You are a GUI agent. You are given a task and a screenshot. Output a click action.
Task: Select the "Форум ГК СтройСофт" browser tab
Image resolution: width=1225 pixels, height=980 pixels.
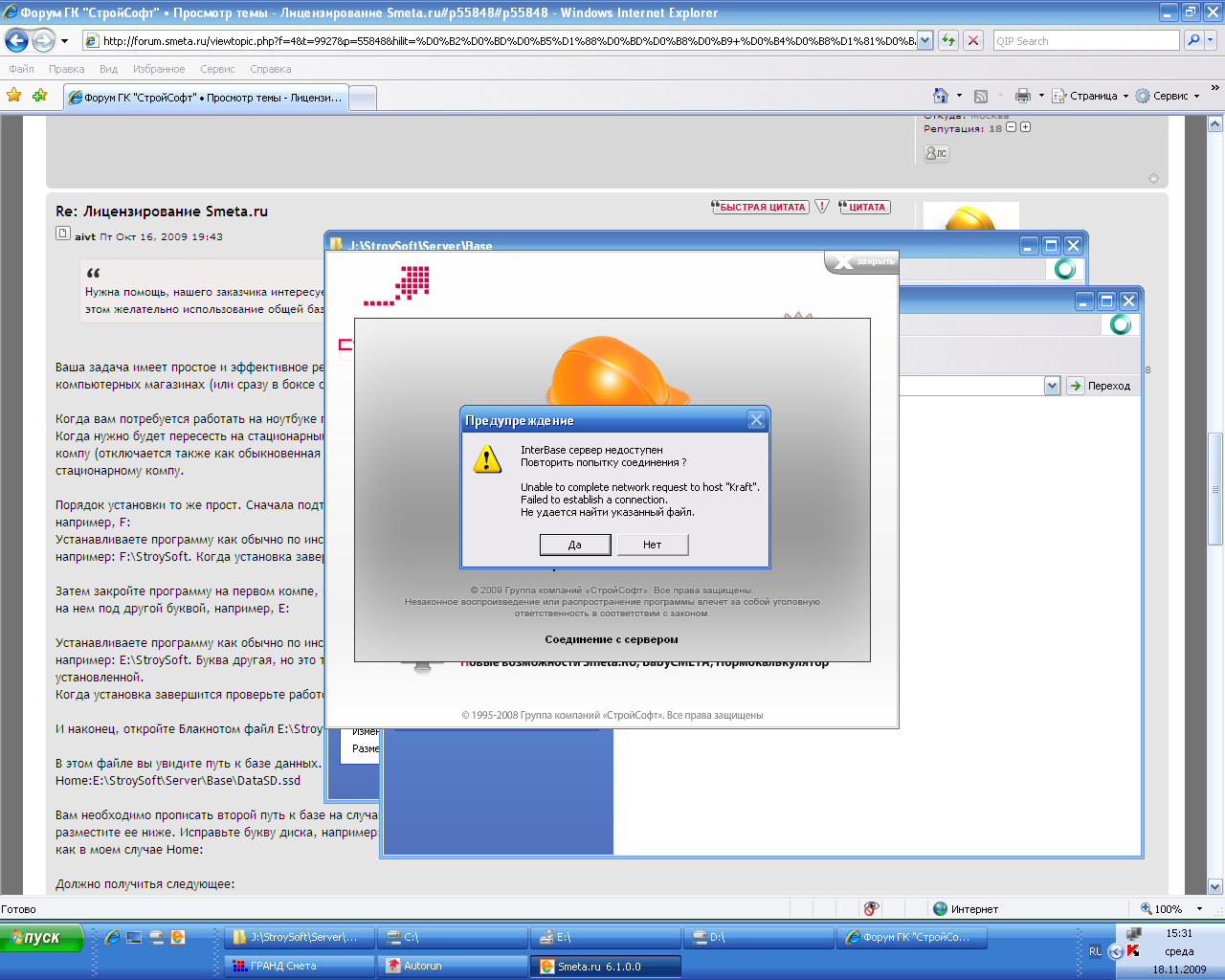tap(206, 98)
